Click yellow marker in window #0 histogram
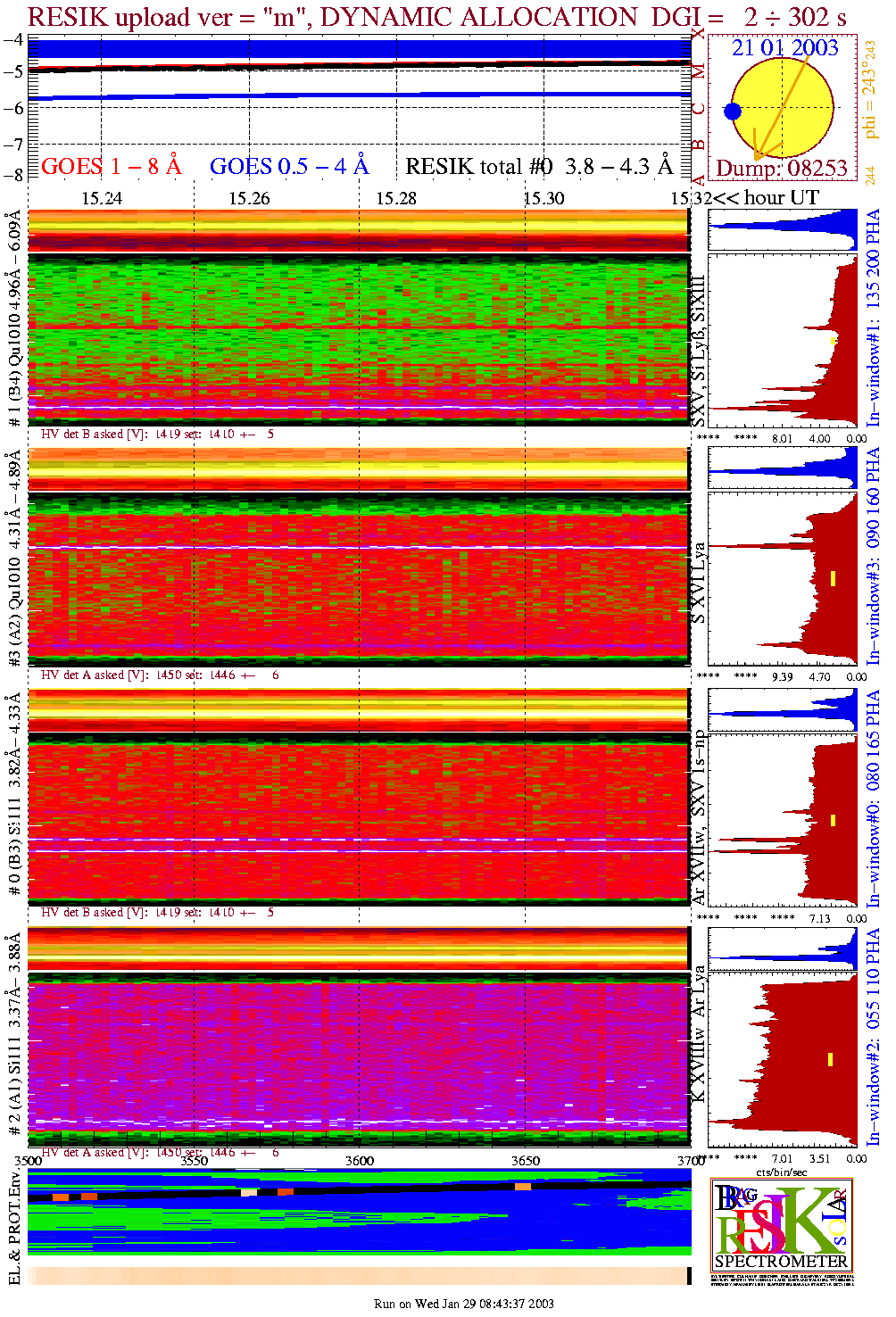 [x=833, y=819]
